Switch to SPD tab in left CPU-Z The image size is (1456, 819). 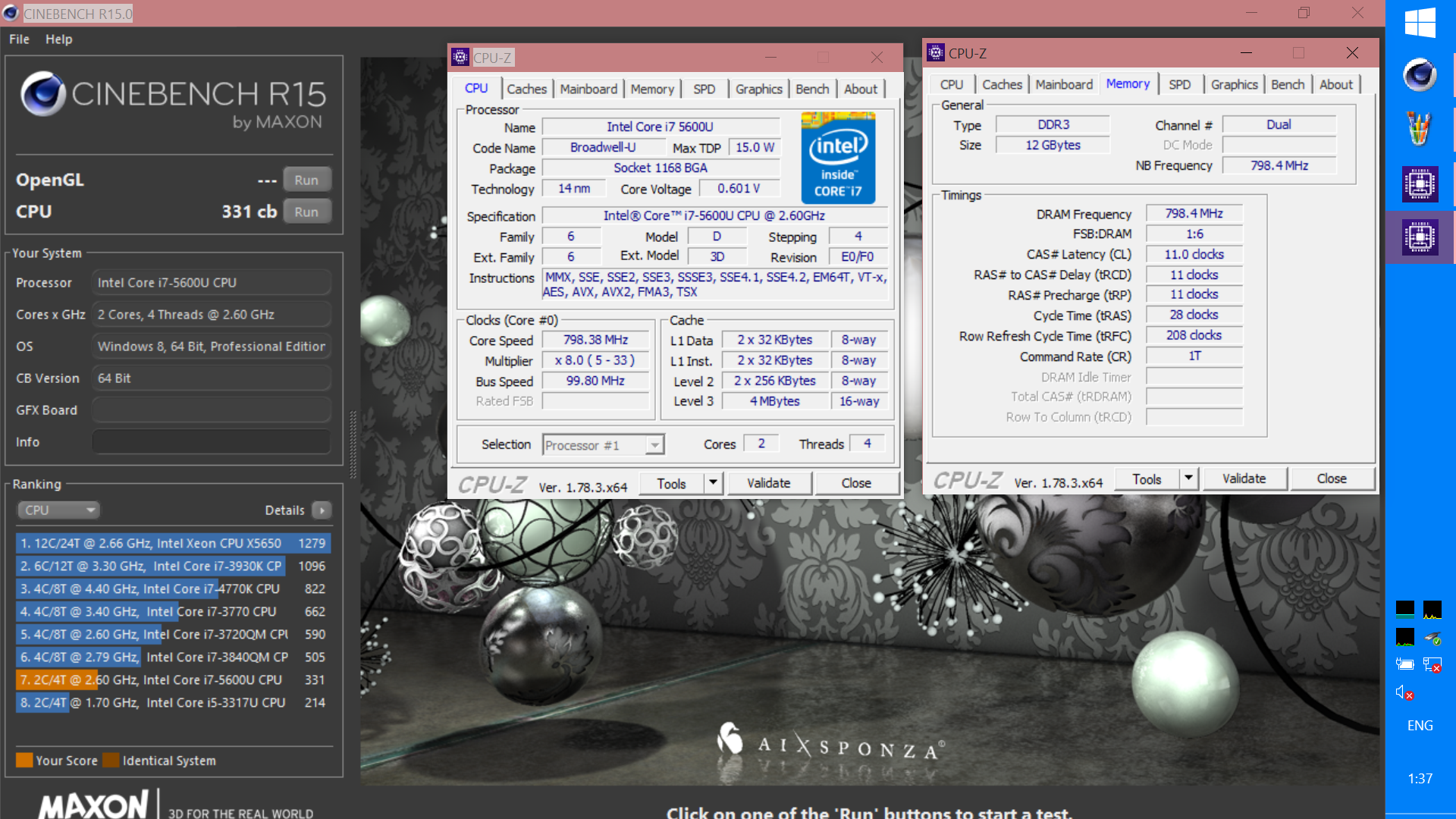704,89
